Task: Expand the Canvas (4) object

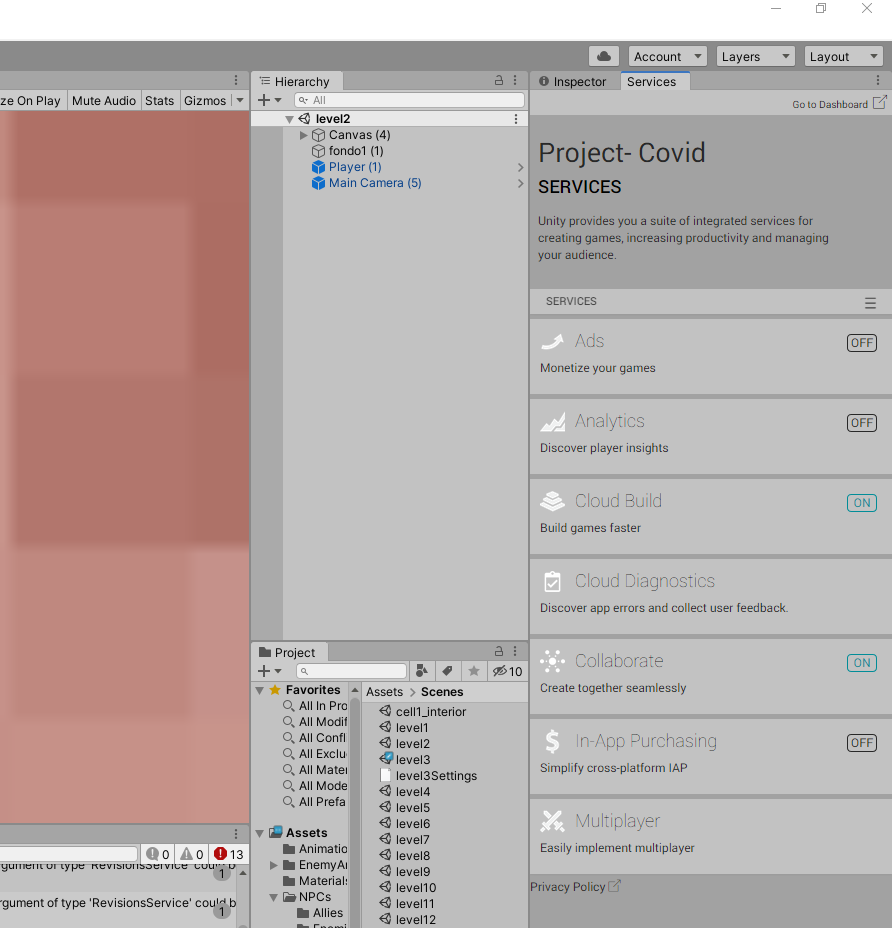Action: click(304, 135)
